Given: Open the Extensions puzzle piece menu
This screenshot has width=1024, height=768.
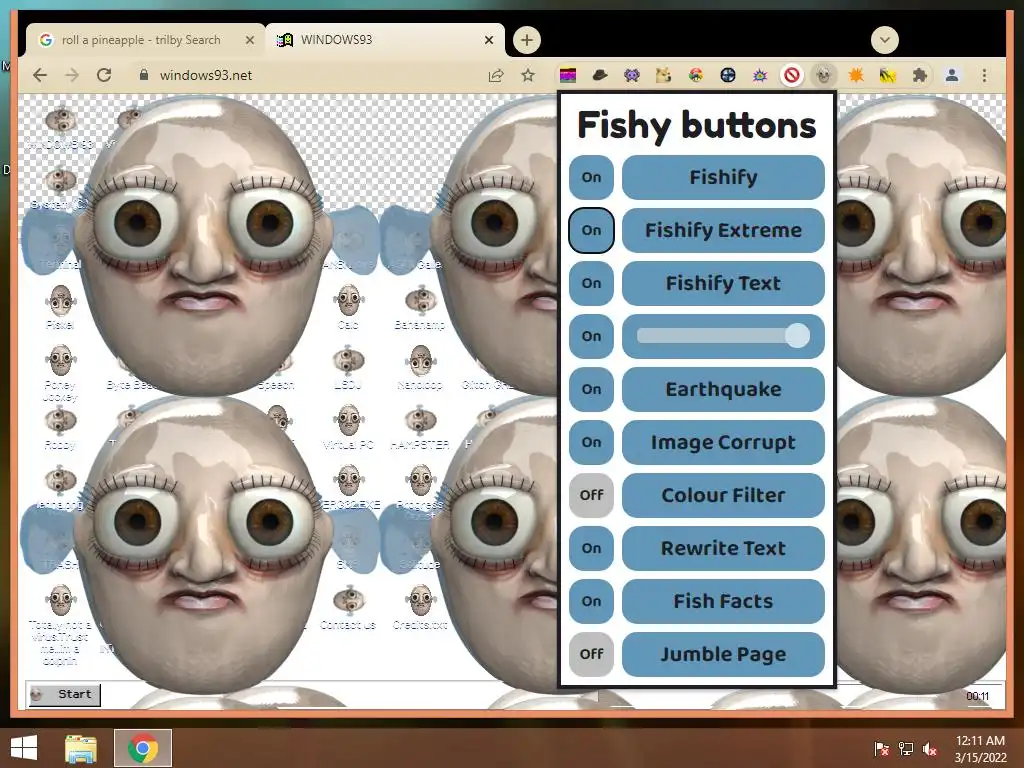Looking at the screenshot, I should pos(920,76).
